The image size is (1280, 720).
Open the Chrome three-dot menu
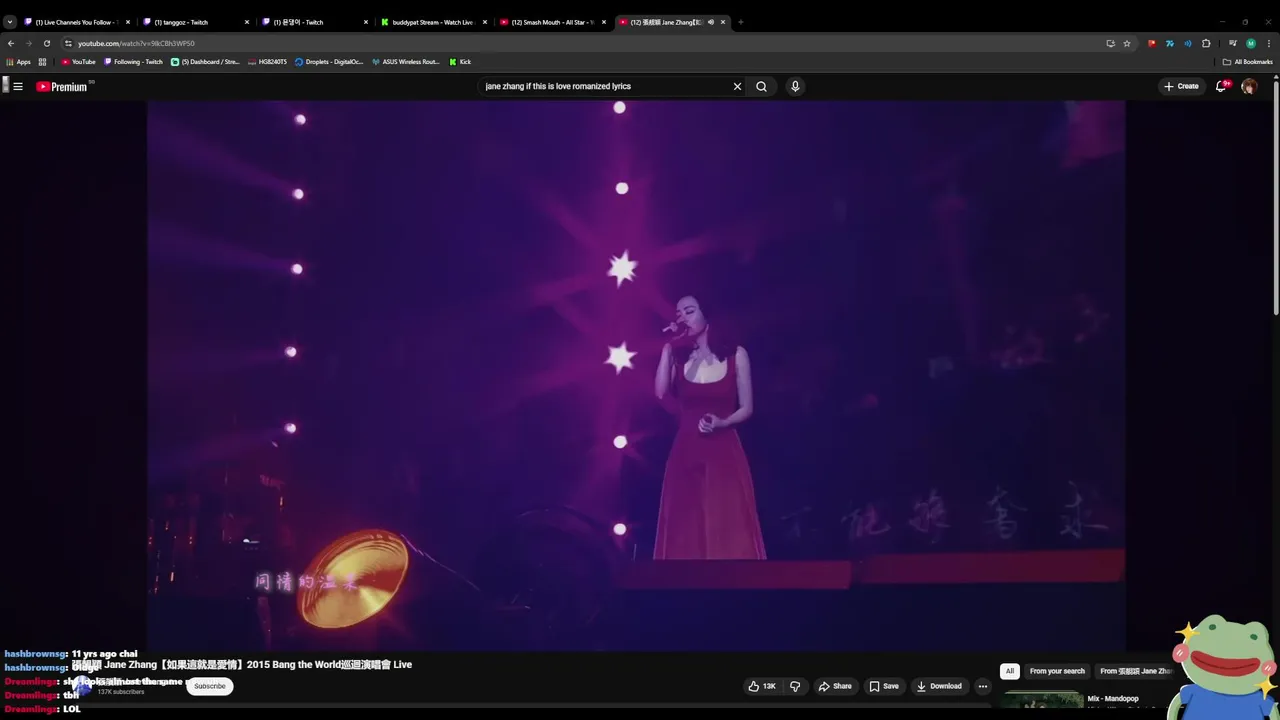point(1269,43)
